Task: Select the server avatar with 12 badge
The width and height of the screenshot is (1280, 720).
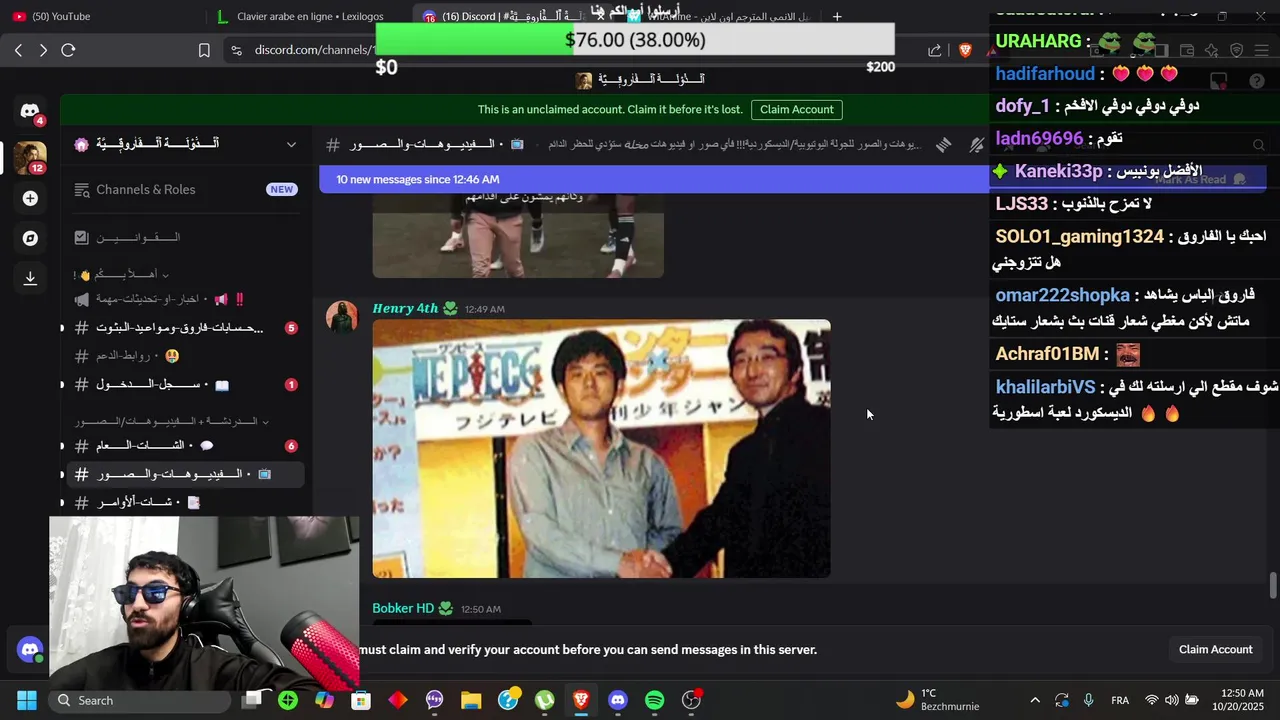Action: pyautogui.click(x=30, y=158)
